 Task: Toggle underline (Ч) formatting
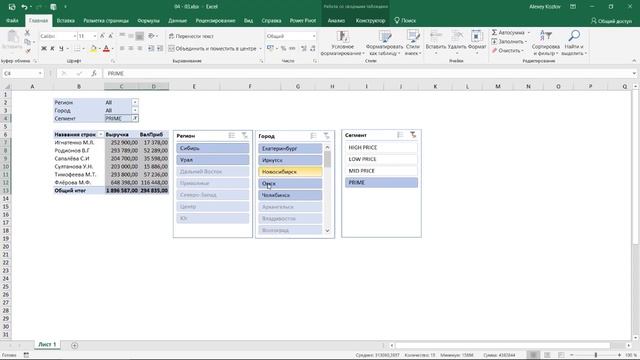coord(61,49)
